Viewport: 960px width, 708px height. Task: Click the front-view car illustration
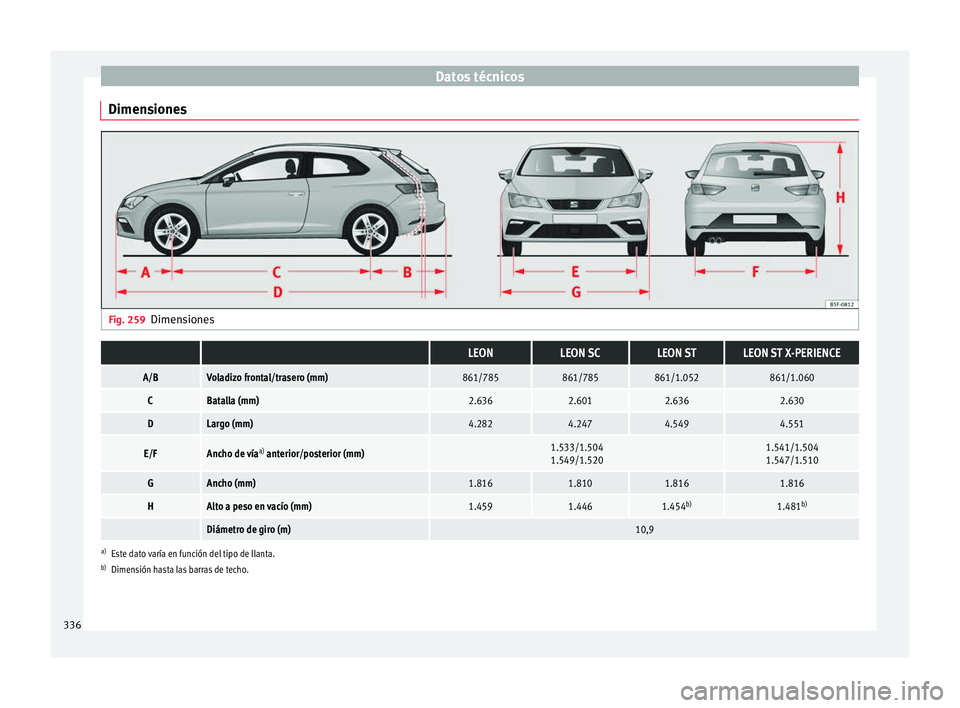click(574, 200)
